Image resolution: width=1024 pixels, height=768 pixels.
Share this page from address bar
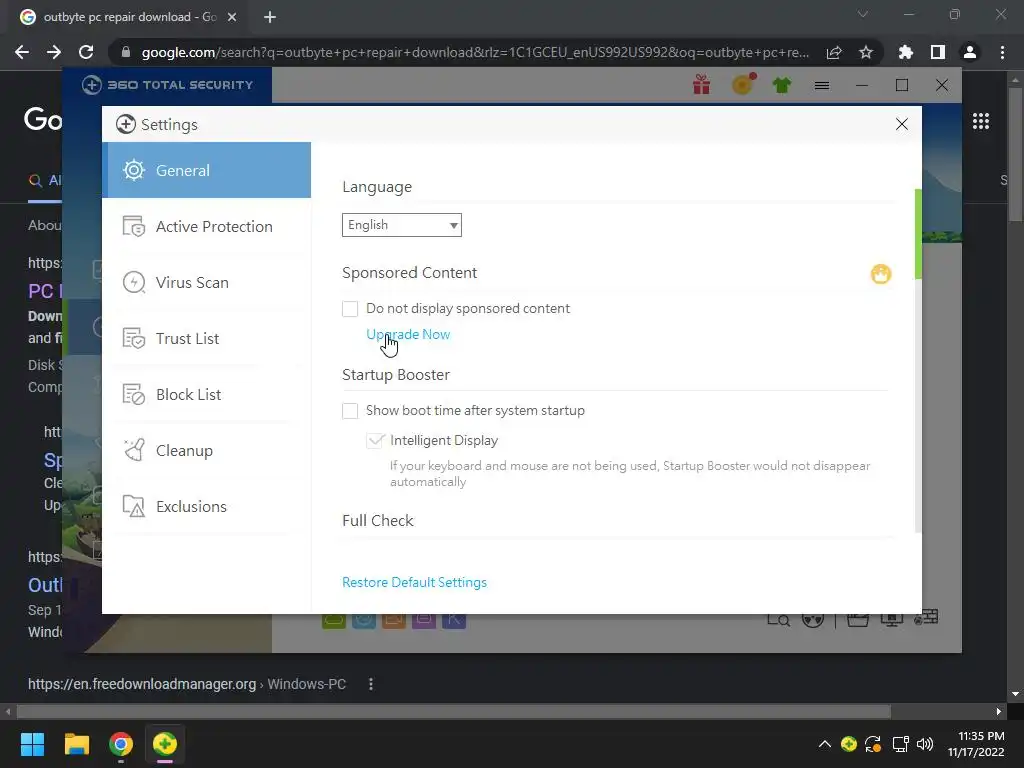[834, 53]
